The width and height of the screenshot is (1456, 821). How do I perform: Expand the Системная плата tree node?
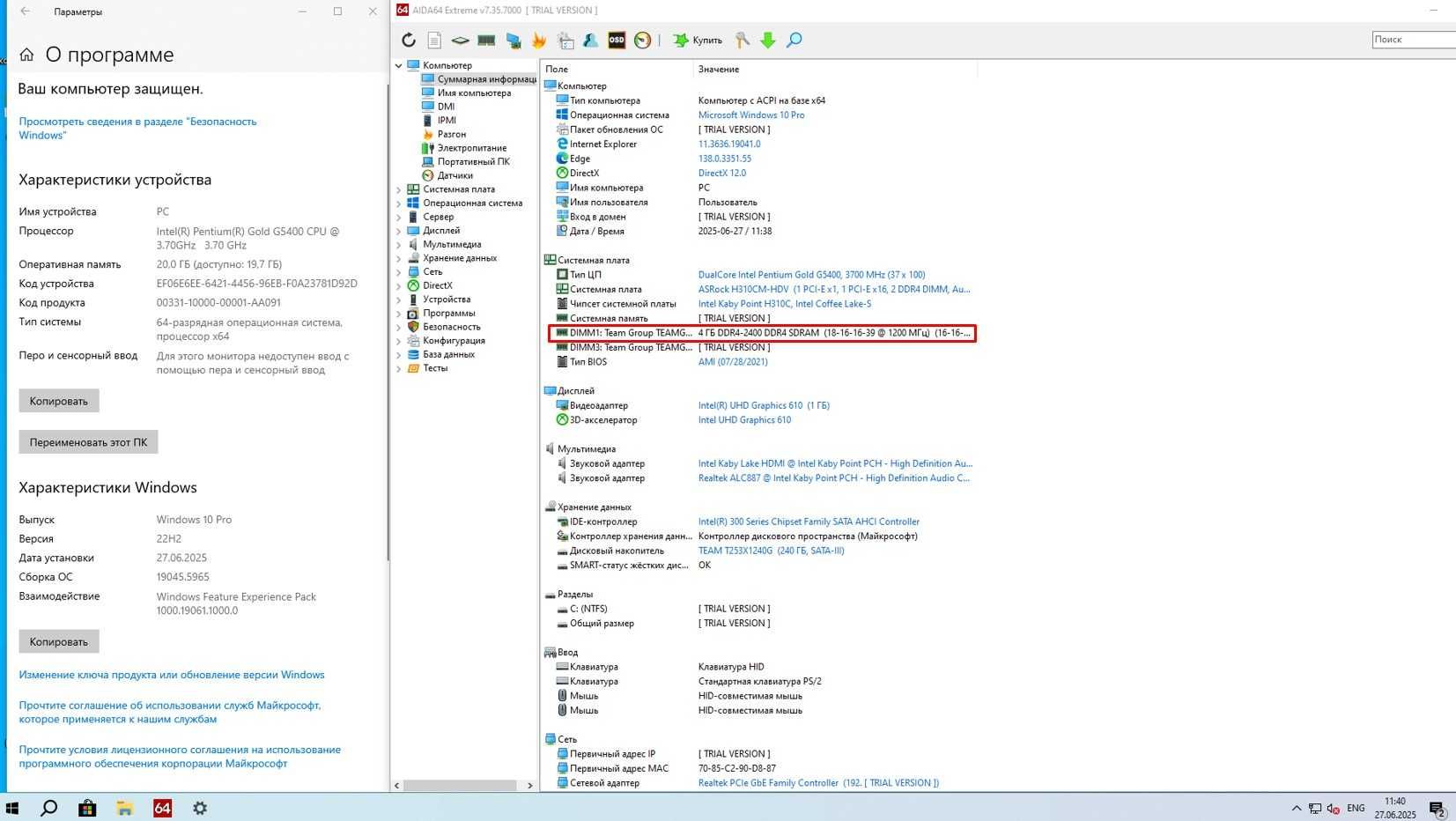tap(399, 189)
